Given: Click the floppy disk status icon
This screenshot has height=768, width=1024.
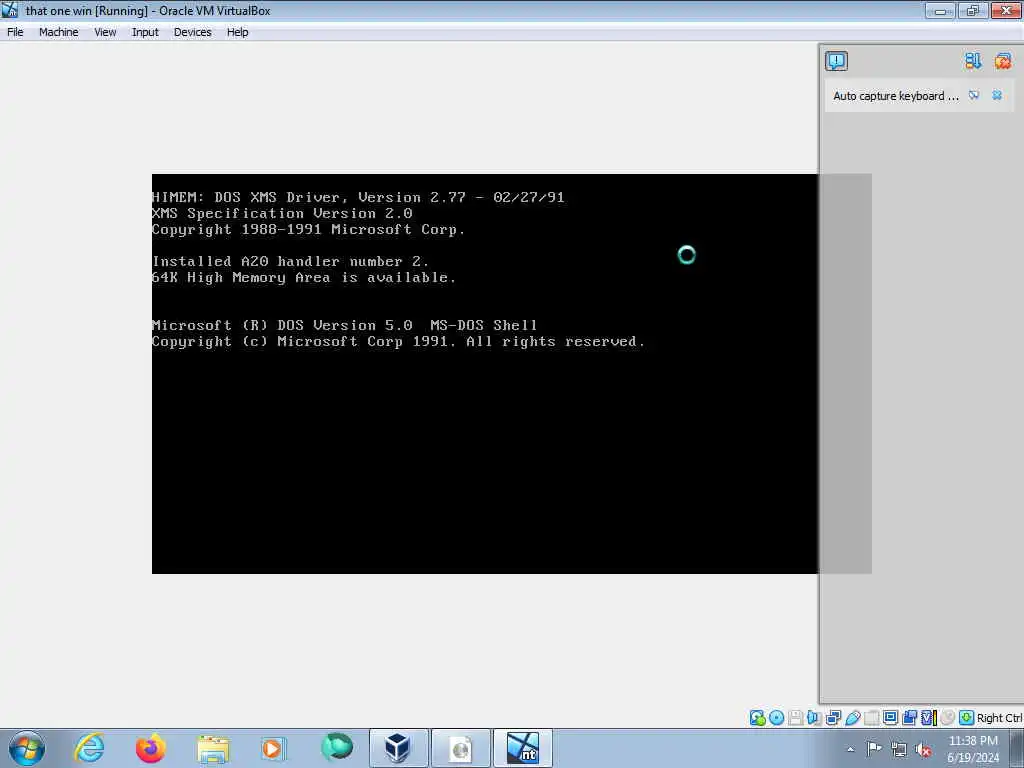Looking at the screenshot, I should click(x=795, y=718).
